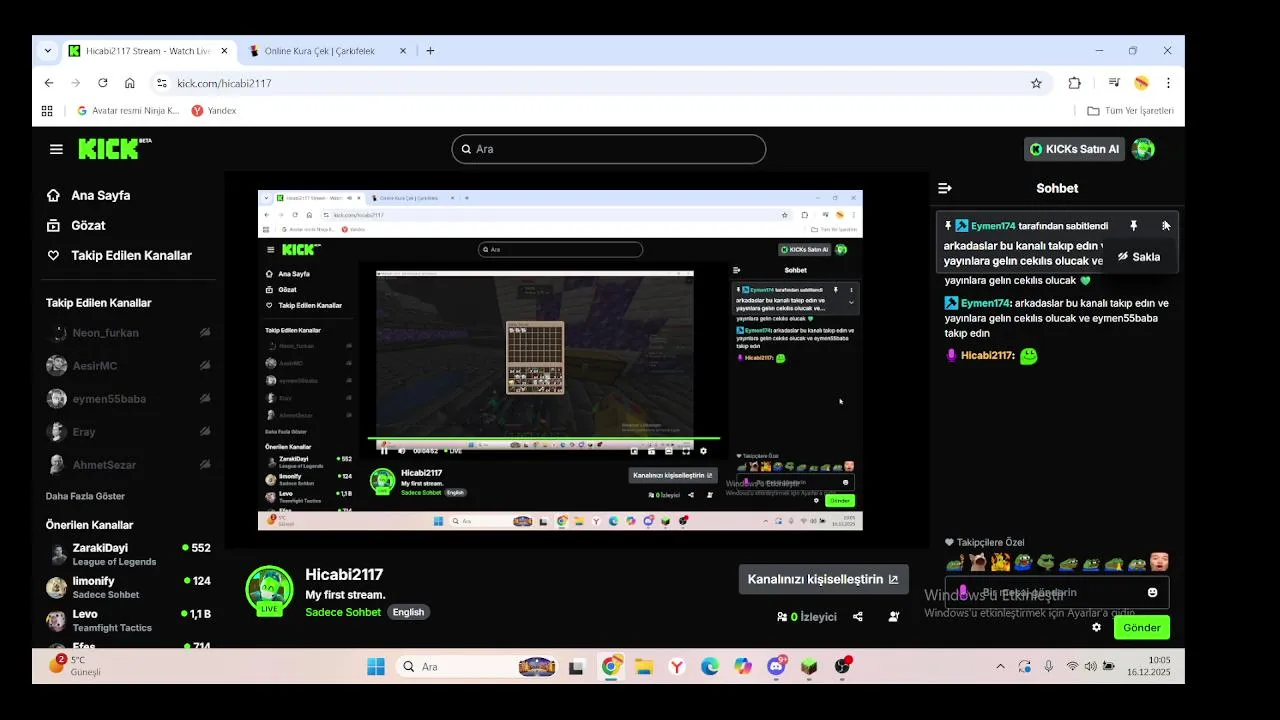Open chat settings gear
The image size is (1280, 720).
1096,628
